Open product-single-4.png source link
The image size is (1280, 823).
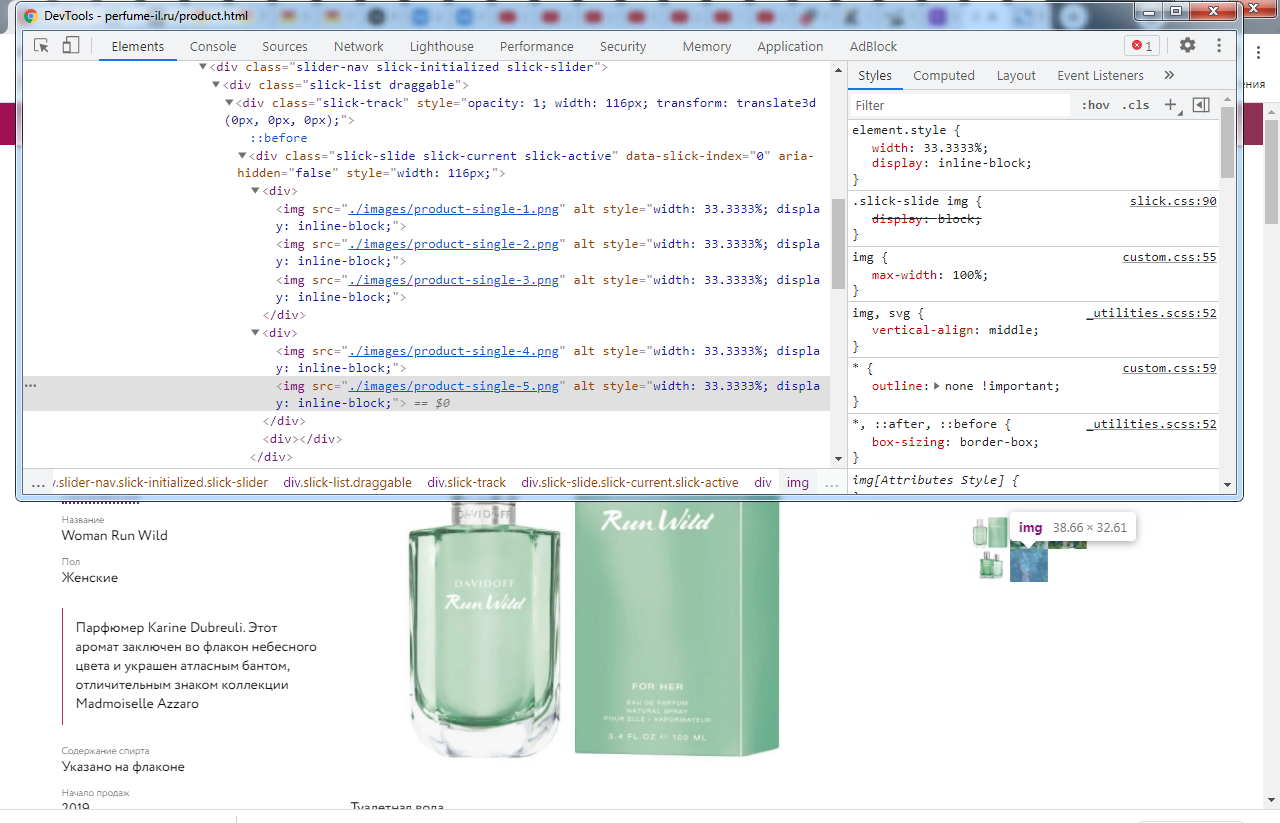coord(453,351)
